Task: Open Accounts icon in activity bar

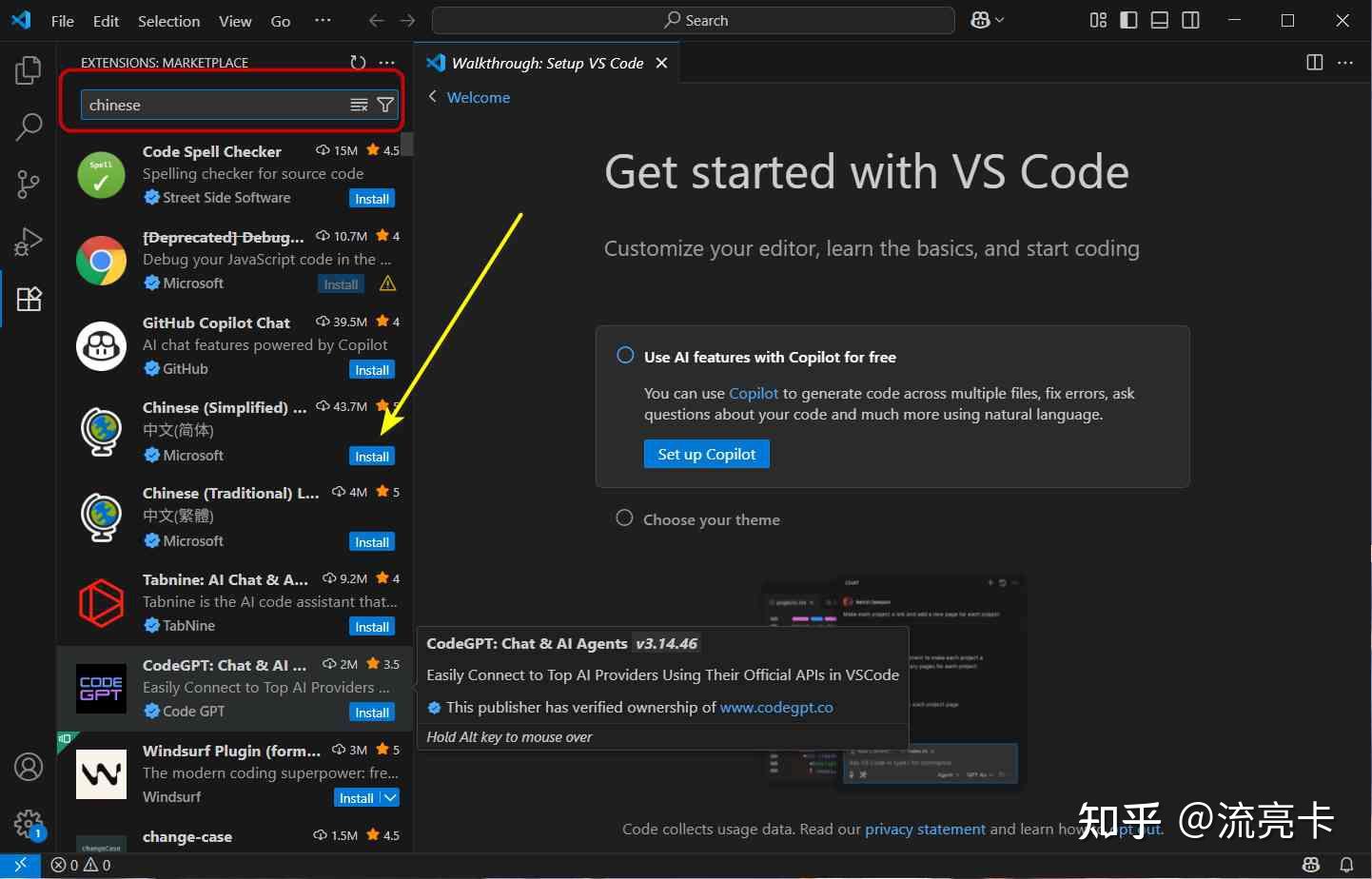Action: tap(29, 767)
